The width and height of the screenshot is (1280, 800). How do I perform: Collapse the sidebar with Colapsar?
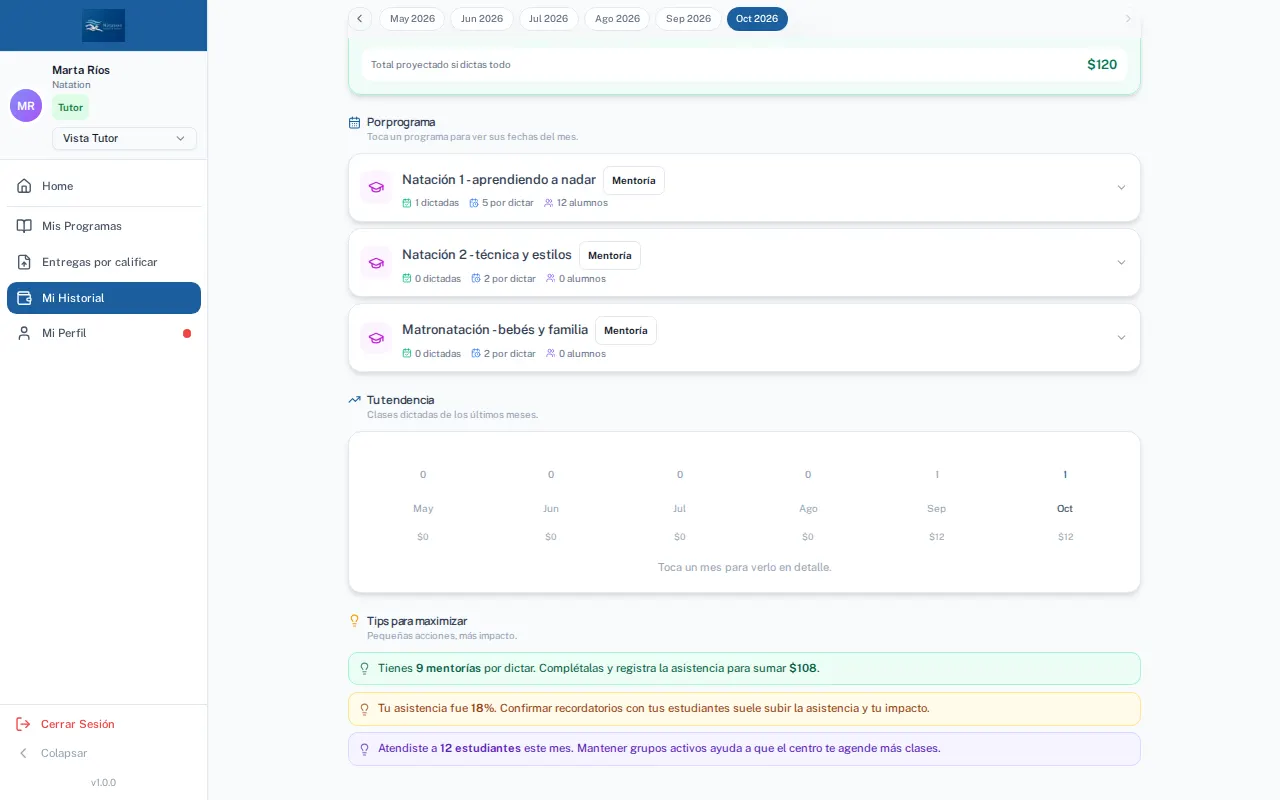tap(64, 753)
